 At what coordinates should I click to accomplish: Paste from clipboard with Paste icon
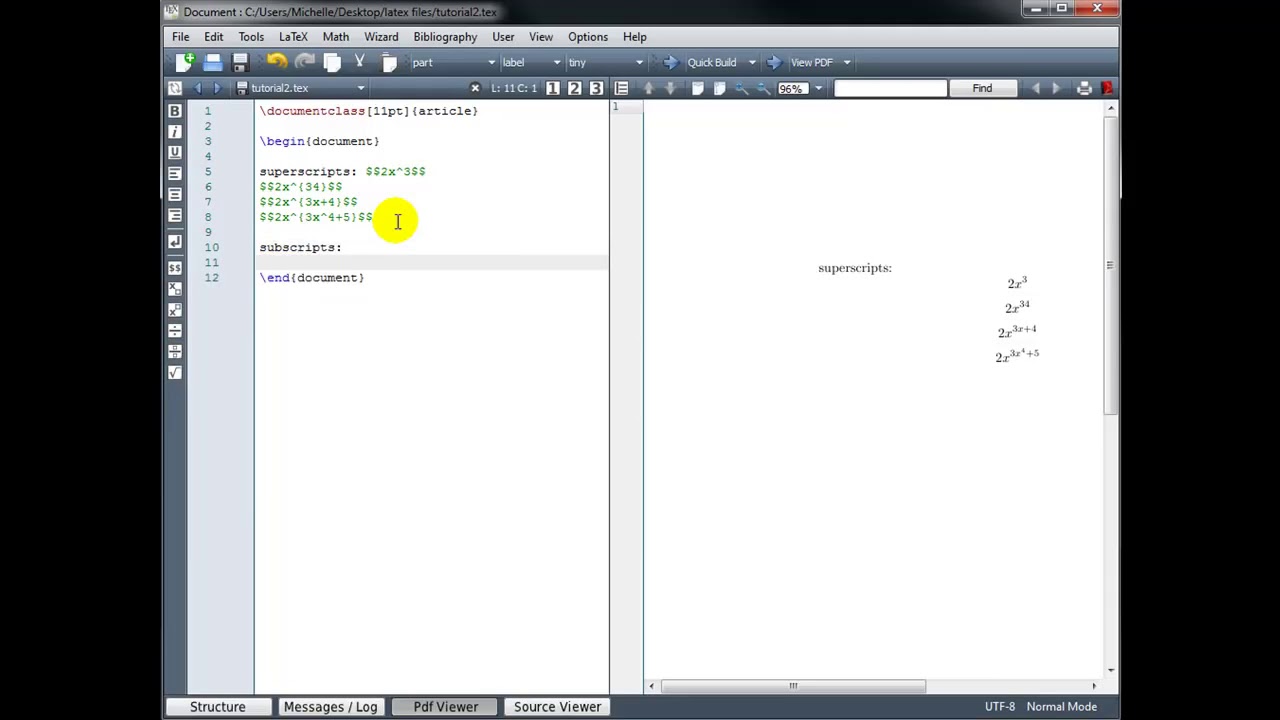(x=389, y=62)
